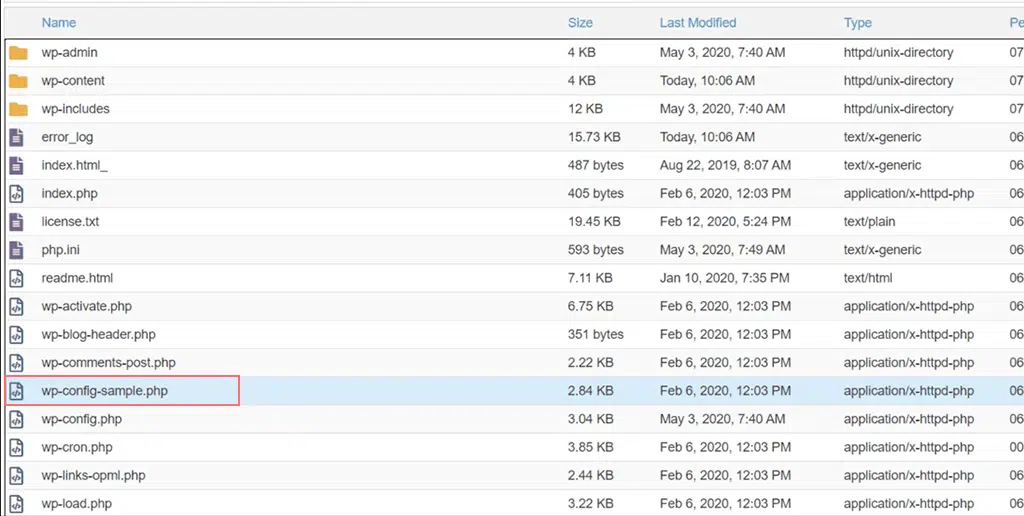Click the wp-includes folder icon
The width and height of the screenshot is (1024, 516).
click(18, 109)
